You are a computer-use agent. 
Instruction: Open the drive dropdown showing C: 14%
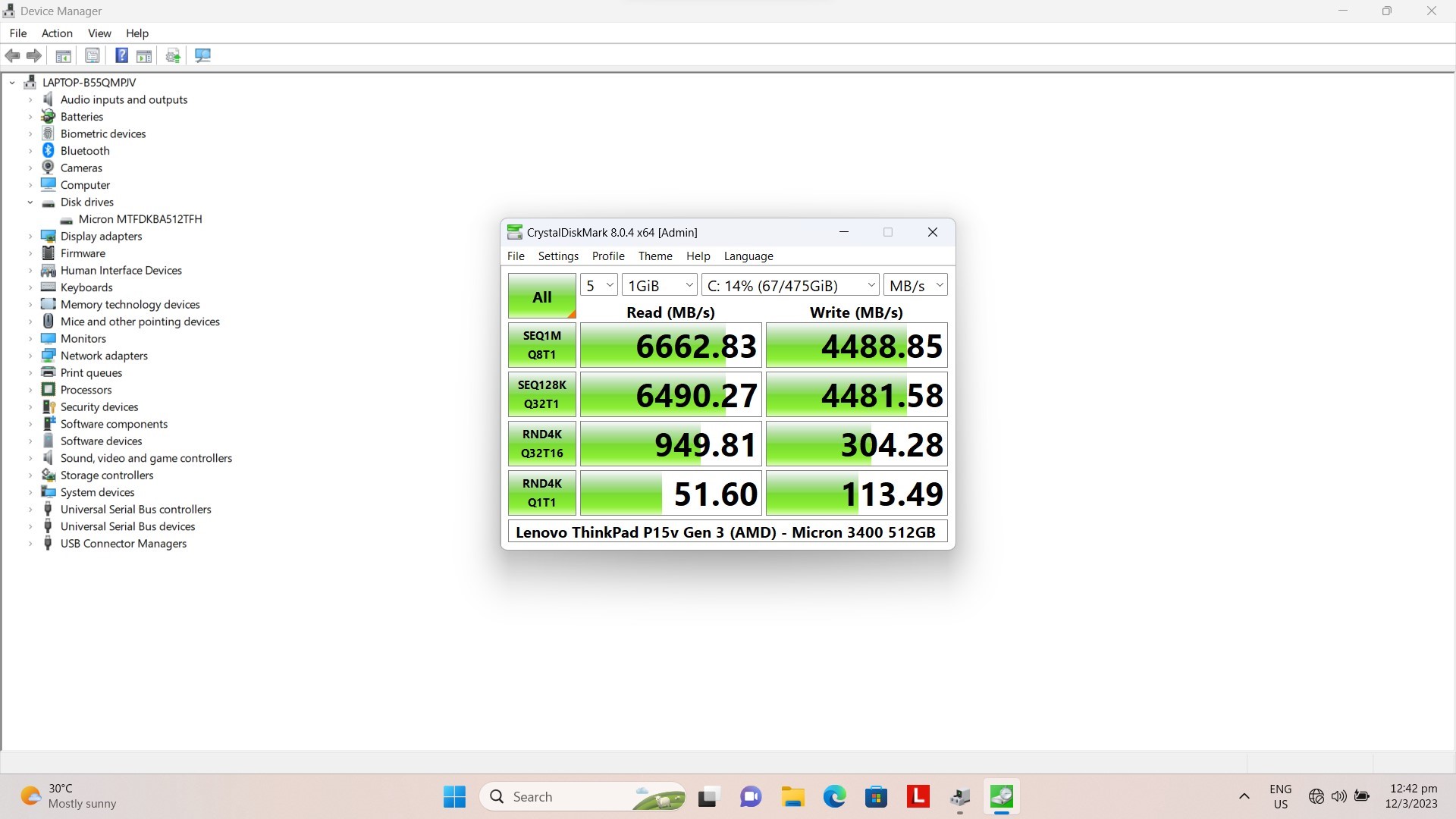(790, 285)
